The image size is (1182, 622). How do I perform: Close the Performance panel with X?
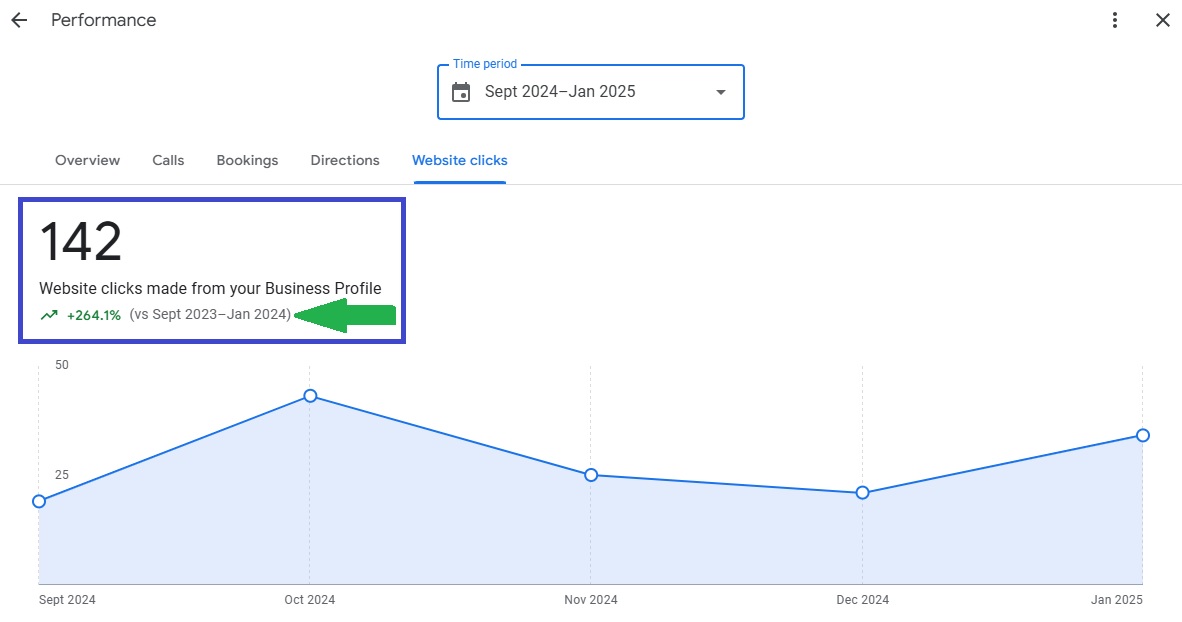click(x=1162, y=20)
